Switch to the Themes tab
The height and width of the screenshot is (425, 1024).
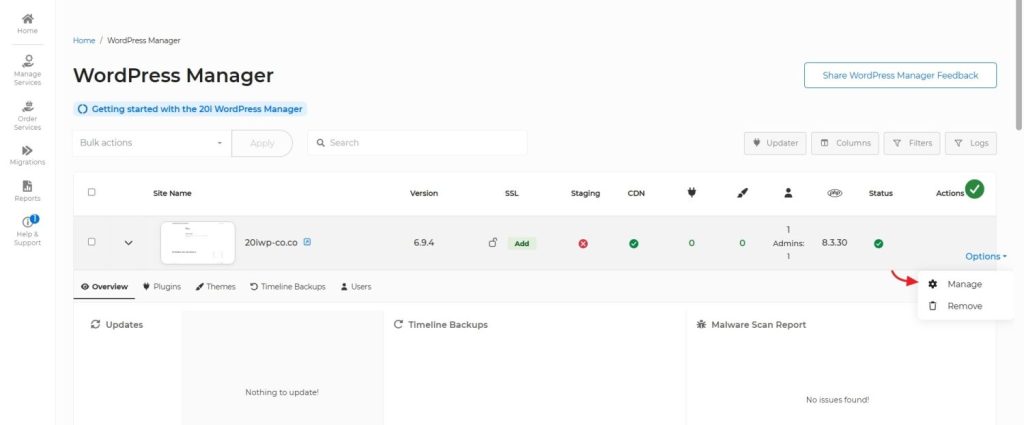tap(216, 287)
